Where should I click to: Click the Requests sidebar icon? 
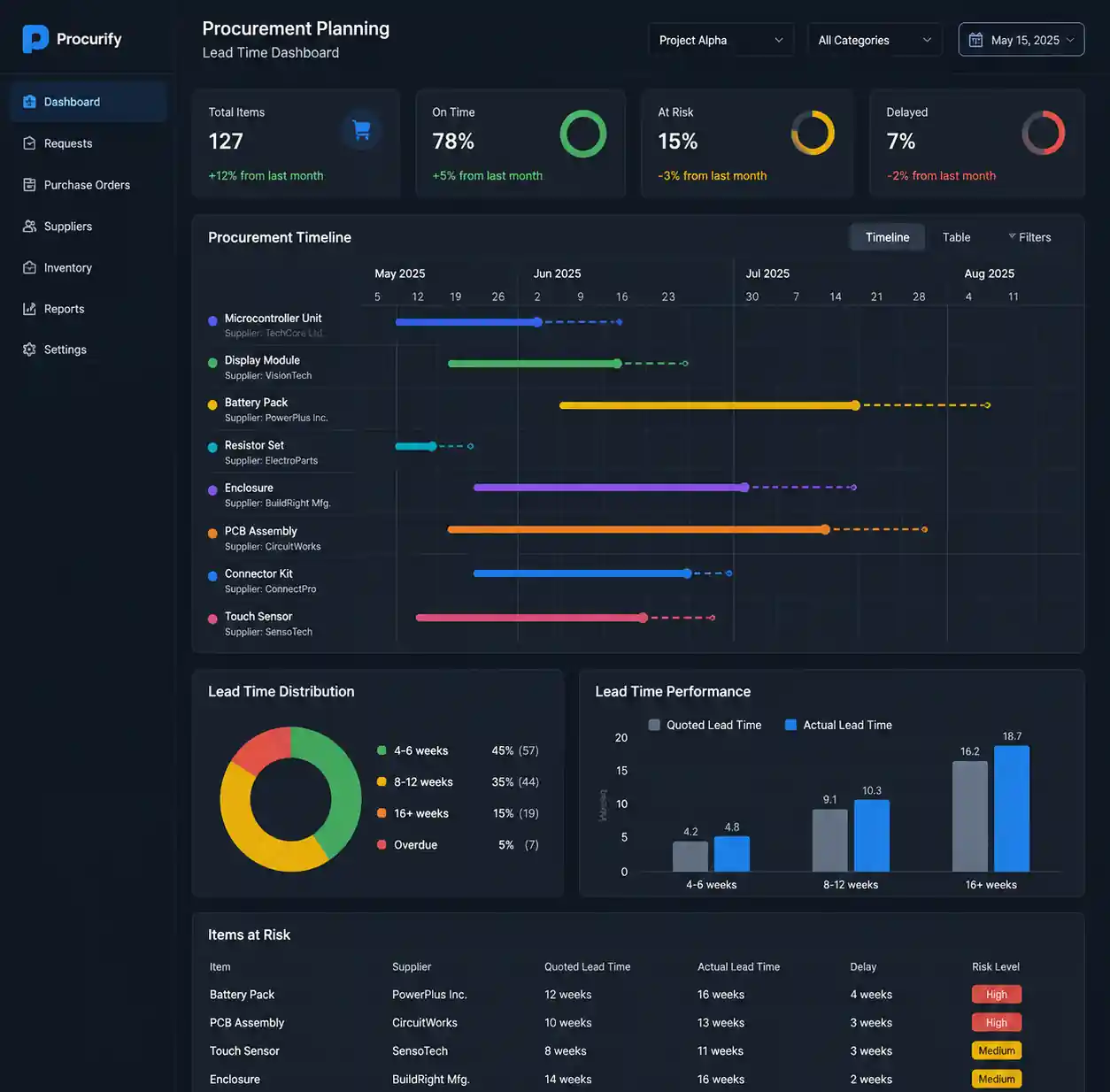tap(29, 143)
